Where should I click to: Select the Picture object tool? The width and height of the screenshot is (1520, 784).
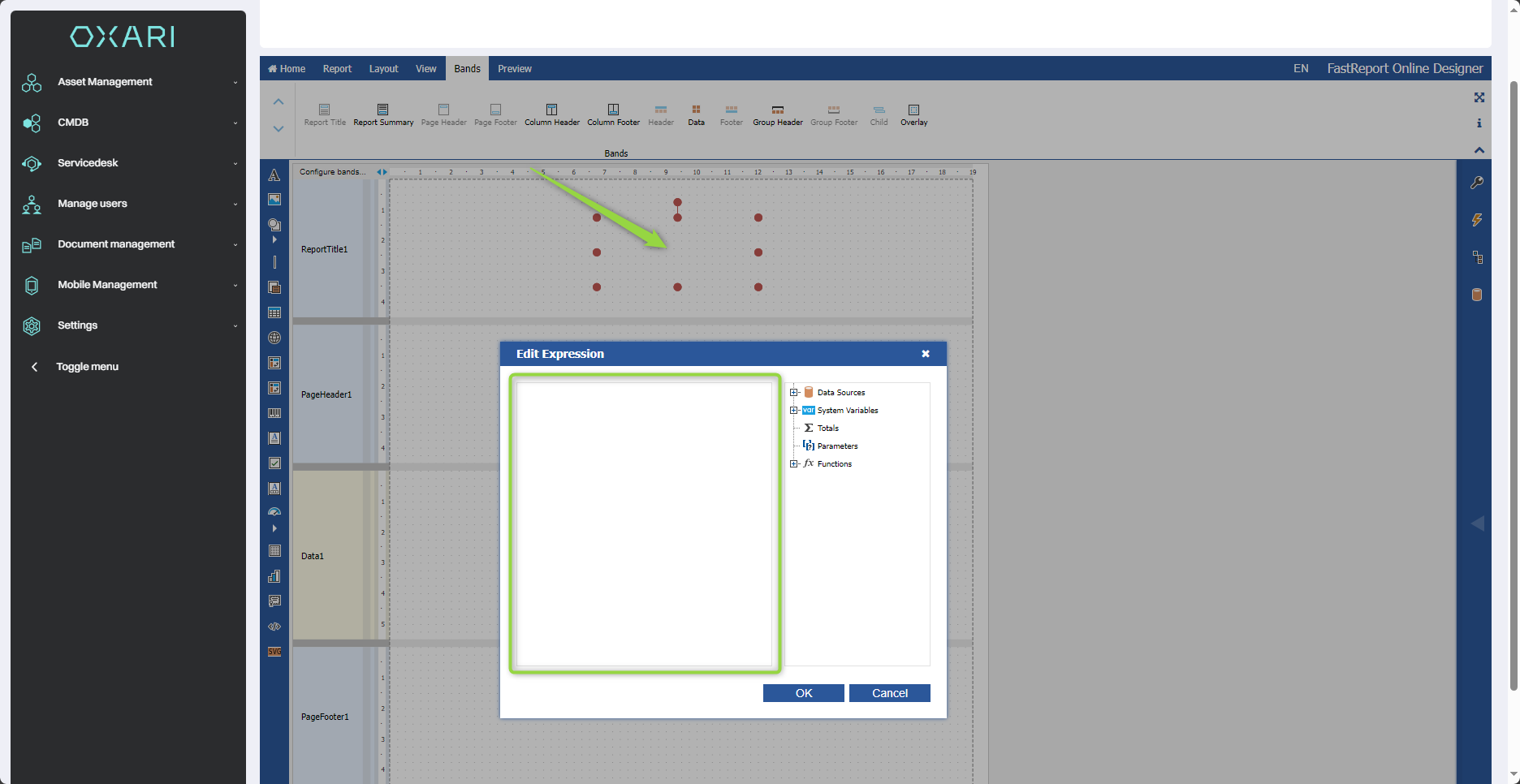[274, 200]
